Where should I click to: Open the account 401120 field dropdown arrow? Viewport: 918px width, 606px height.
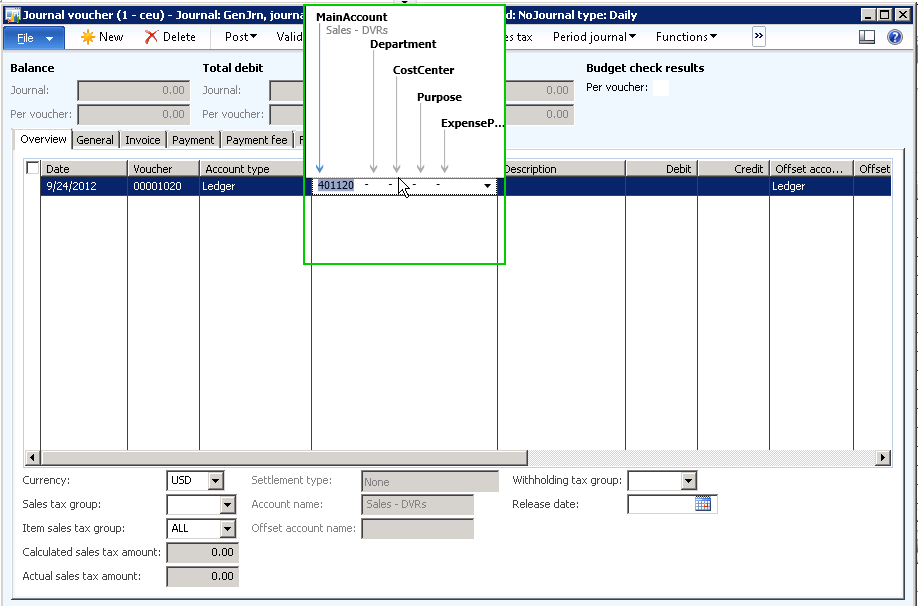pos(487,187)
